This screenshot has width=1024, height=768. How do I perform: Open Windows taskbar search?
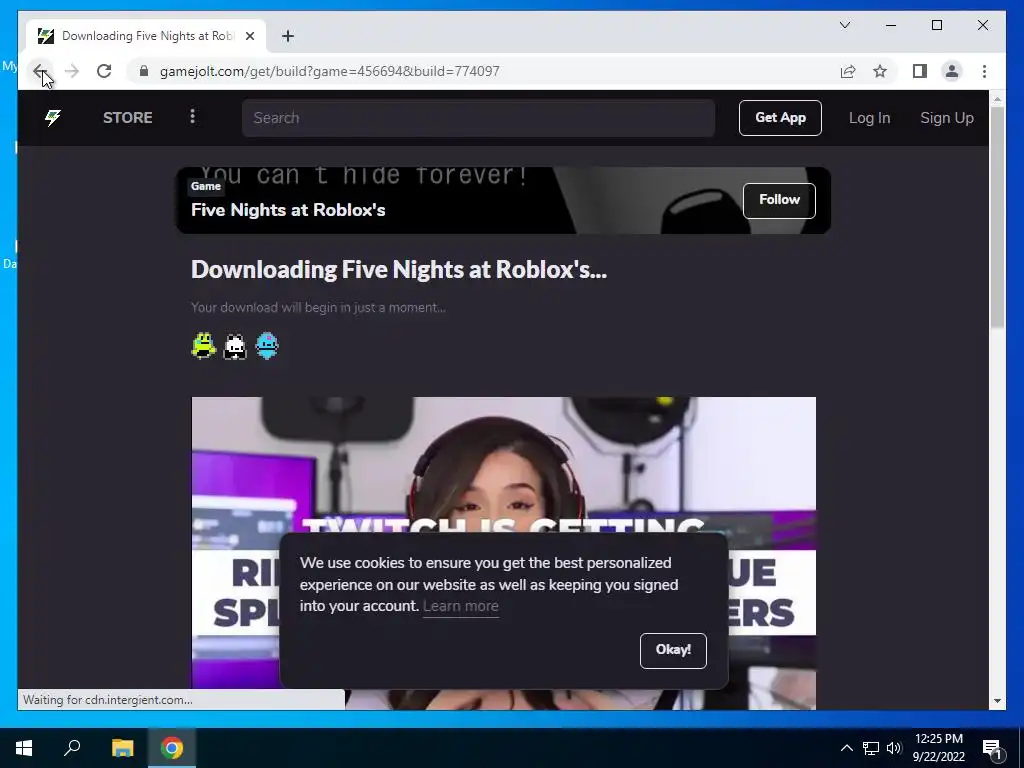click(x=72, y=748)
